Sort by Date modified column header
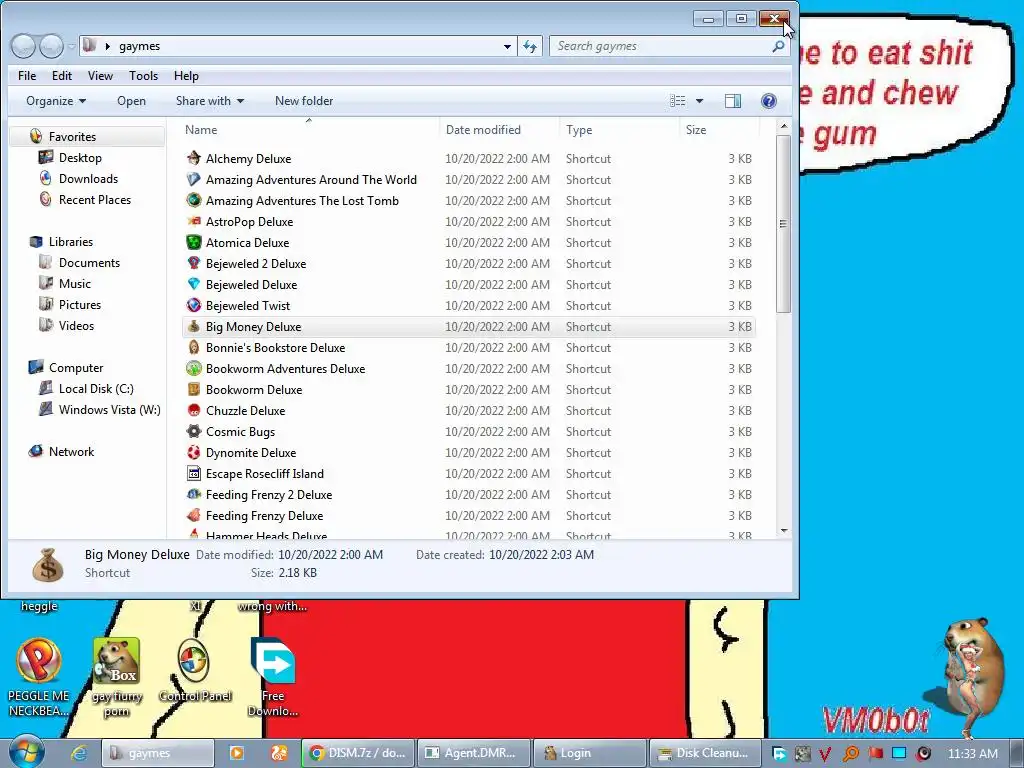The width and height of the screenshot is (1024, 768). pos(500,129)
